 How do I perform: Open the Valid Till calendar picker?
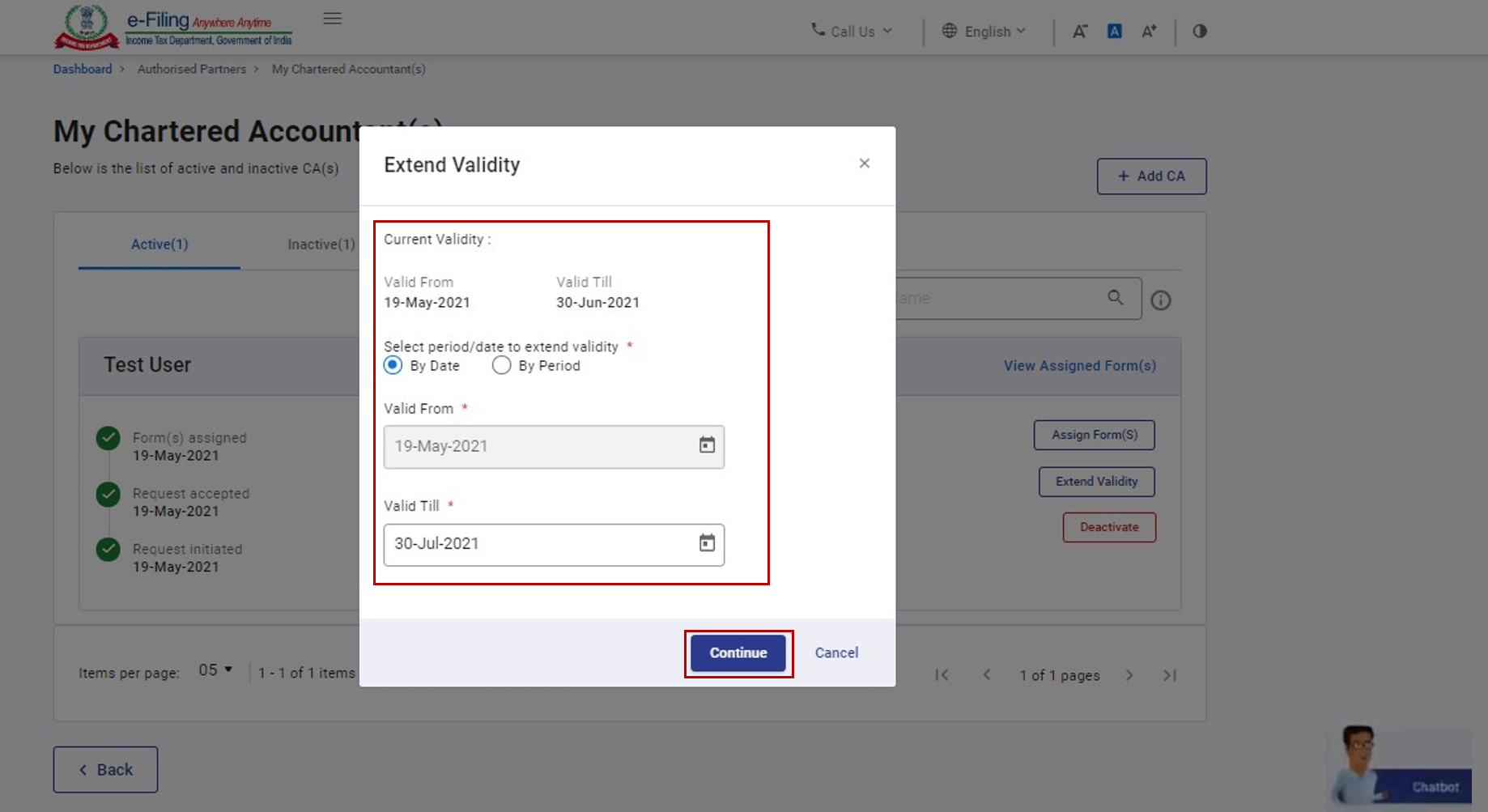click(707, 543)
